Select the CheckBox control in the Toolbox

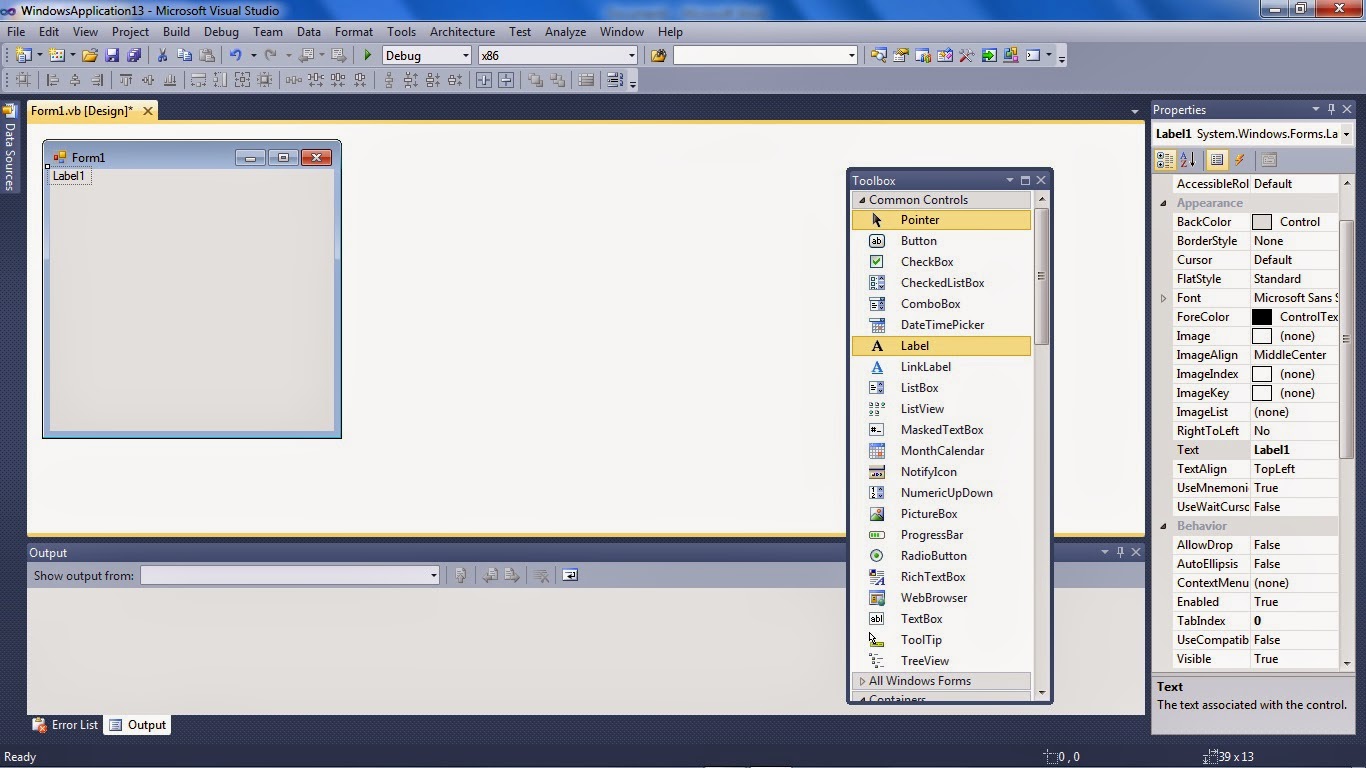926,261
